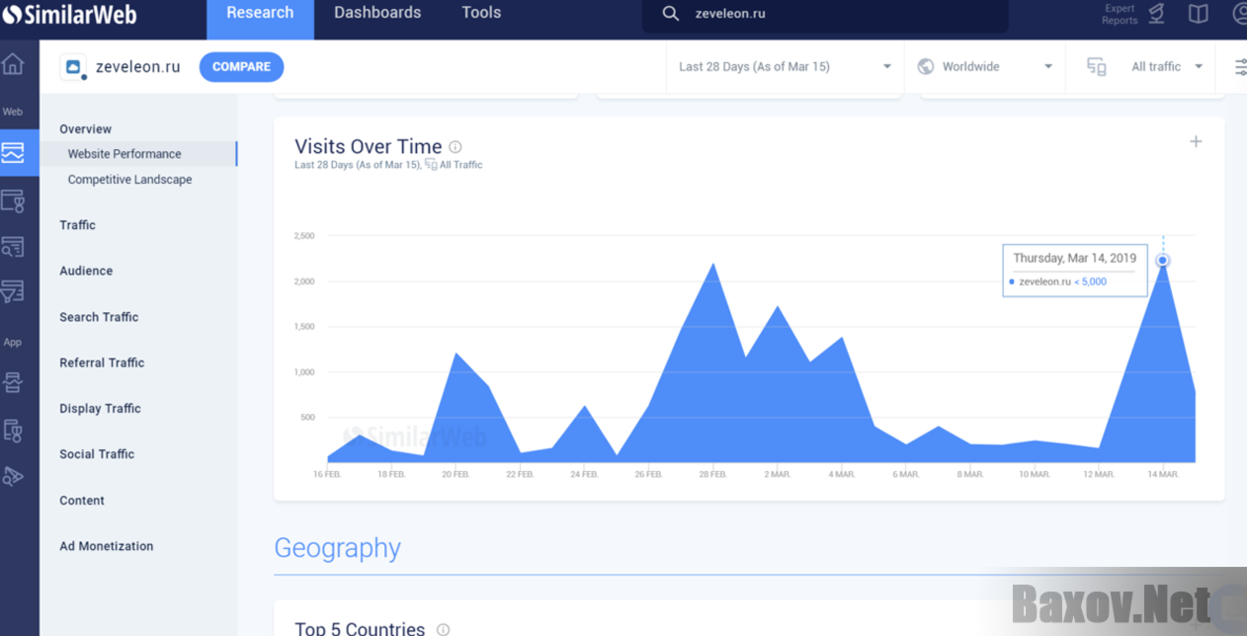Open the Referral Traffic section
The width and height of the screenshot is (1247, 636).
pyautogui.click(x=102, y=363)
